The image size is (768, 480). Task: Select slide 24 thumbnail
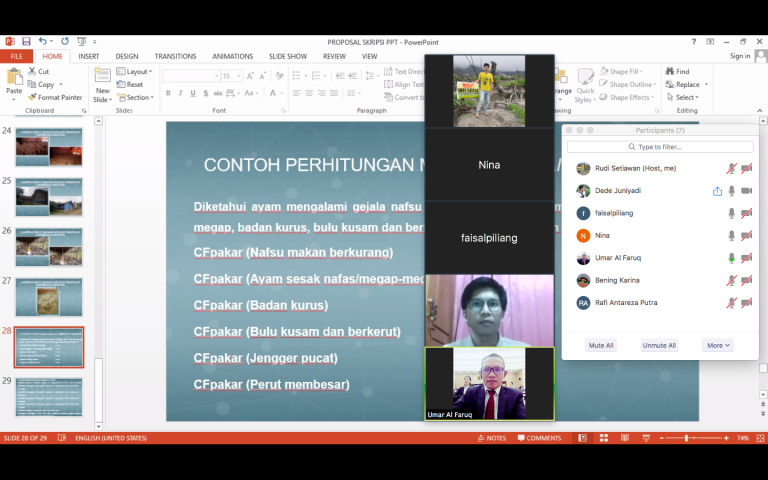click(49, 147)
